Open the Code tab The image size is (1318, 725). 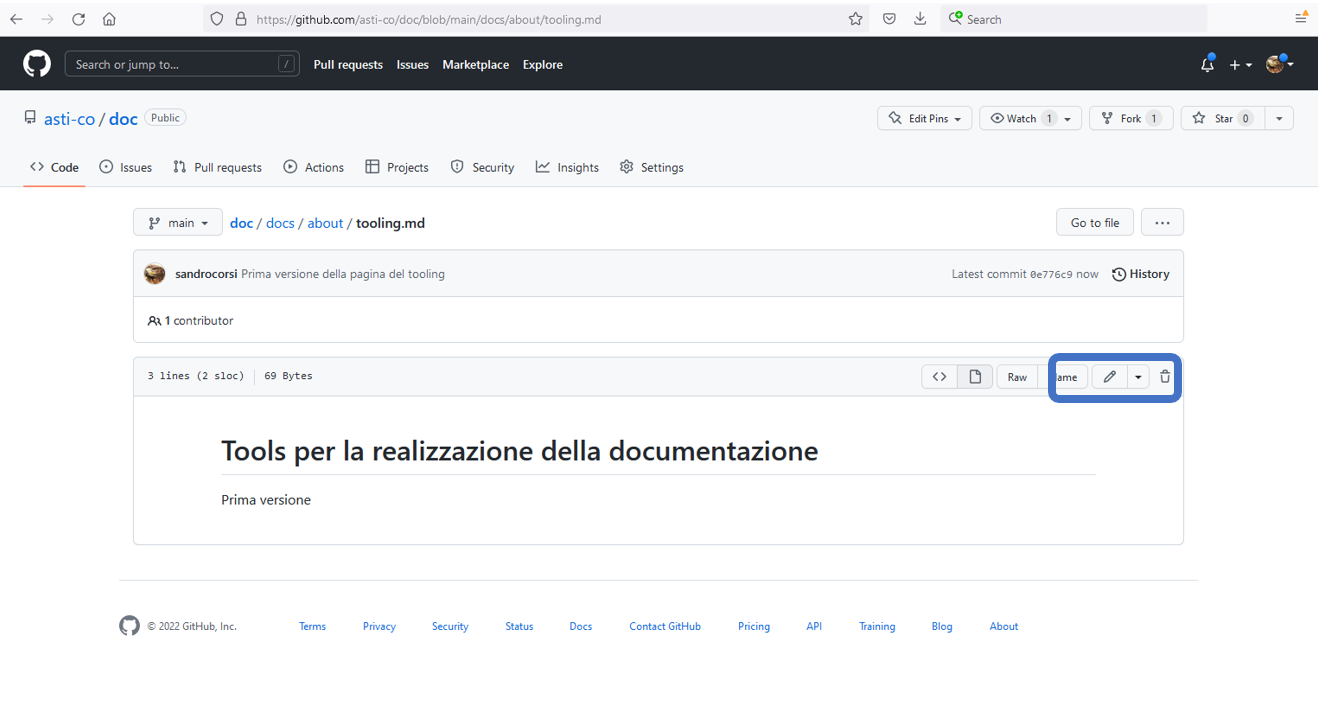point(54,167)
